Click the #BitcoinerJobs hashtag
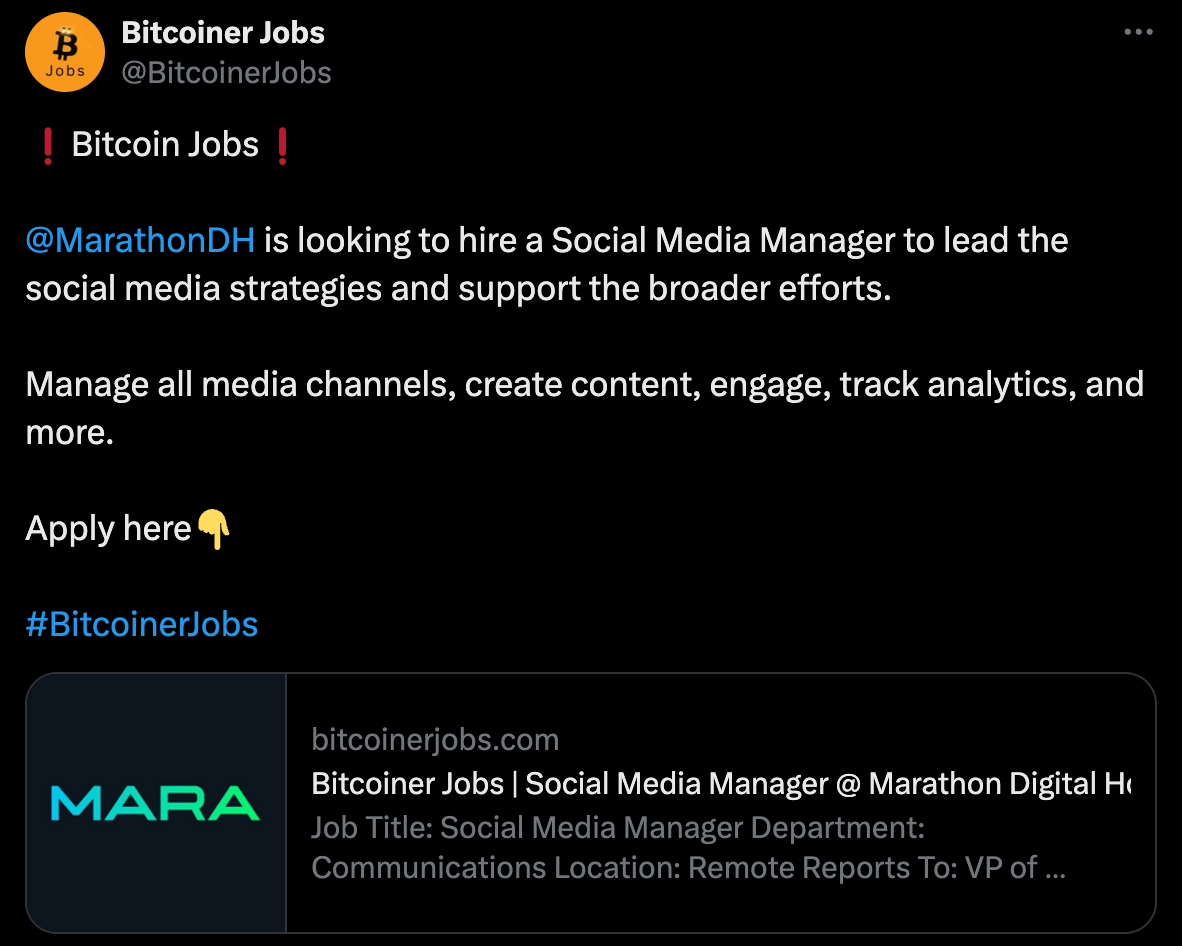The image size is (1182, 946). point(141,623)
